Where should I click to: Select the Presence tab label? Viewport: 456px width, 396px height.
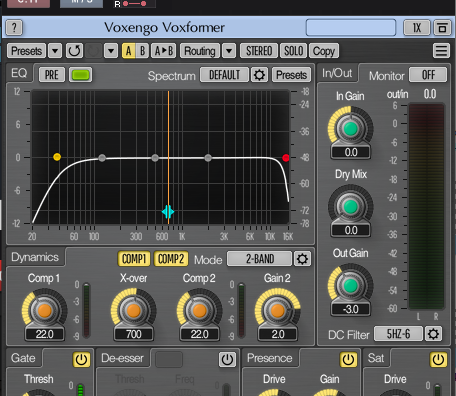270,358
